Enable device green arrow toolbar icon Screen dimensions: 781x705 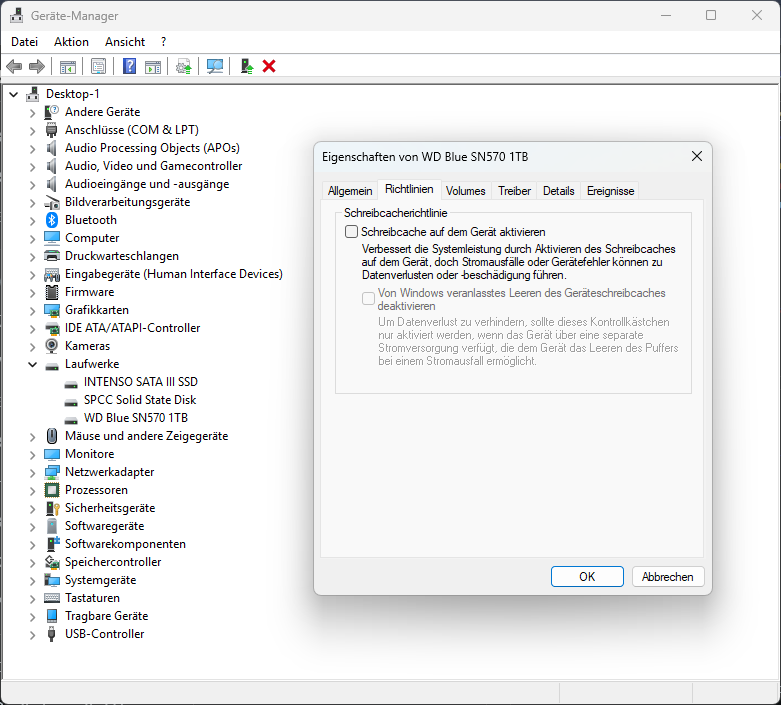247,66
